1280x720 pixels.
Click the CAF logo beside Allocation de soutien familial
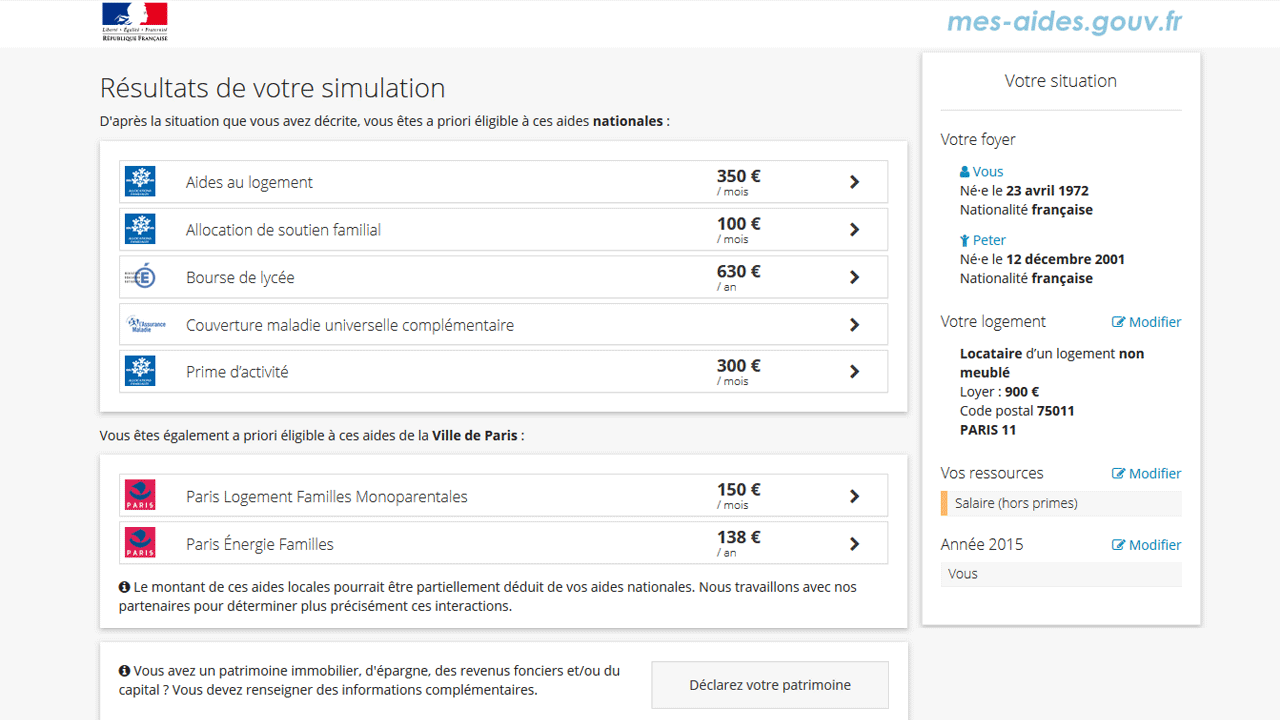140,229
